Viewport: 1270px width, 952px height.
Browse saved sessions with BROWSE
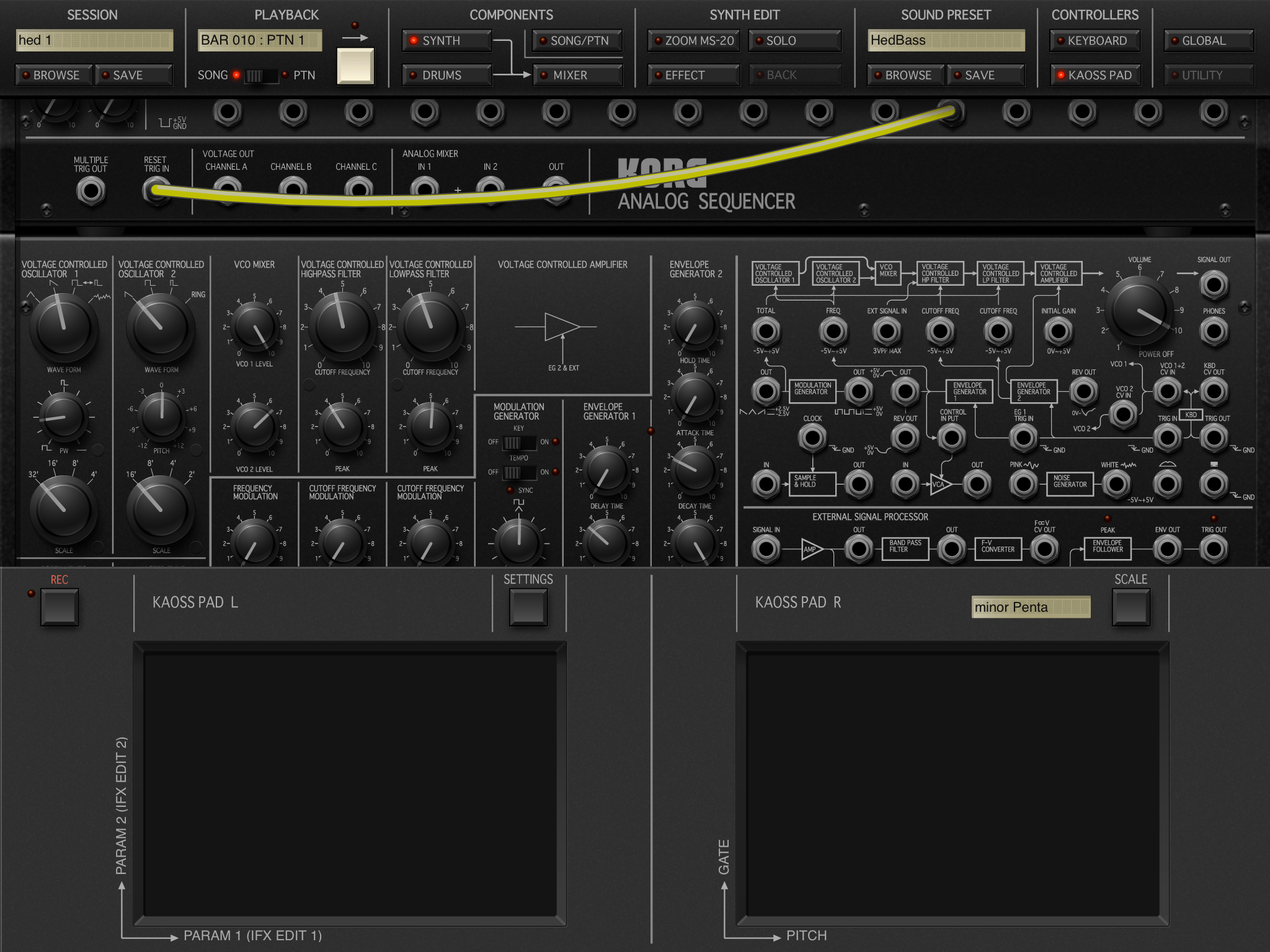pos(53,75)
